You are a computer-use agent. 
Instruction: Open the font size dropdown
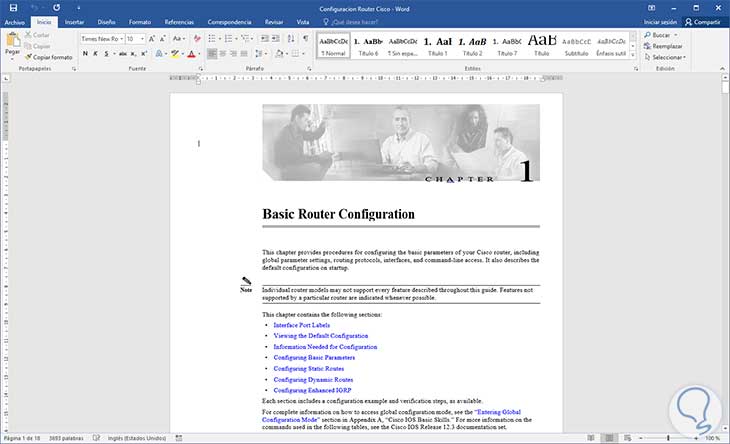click(x=143, y=39)
